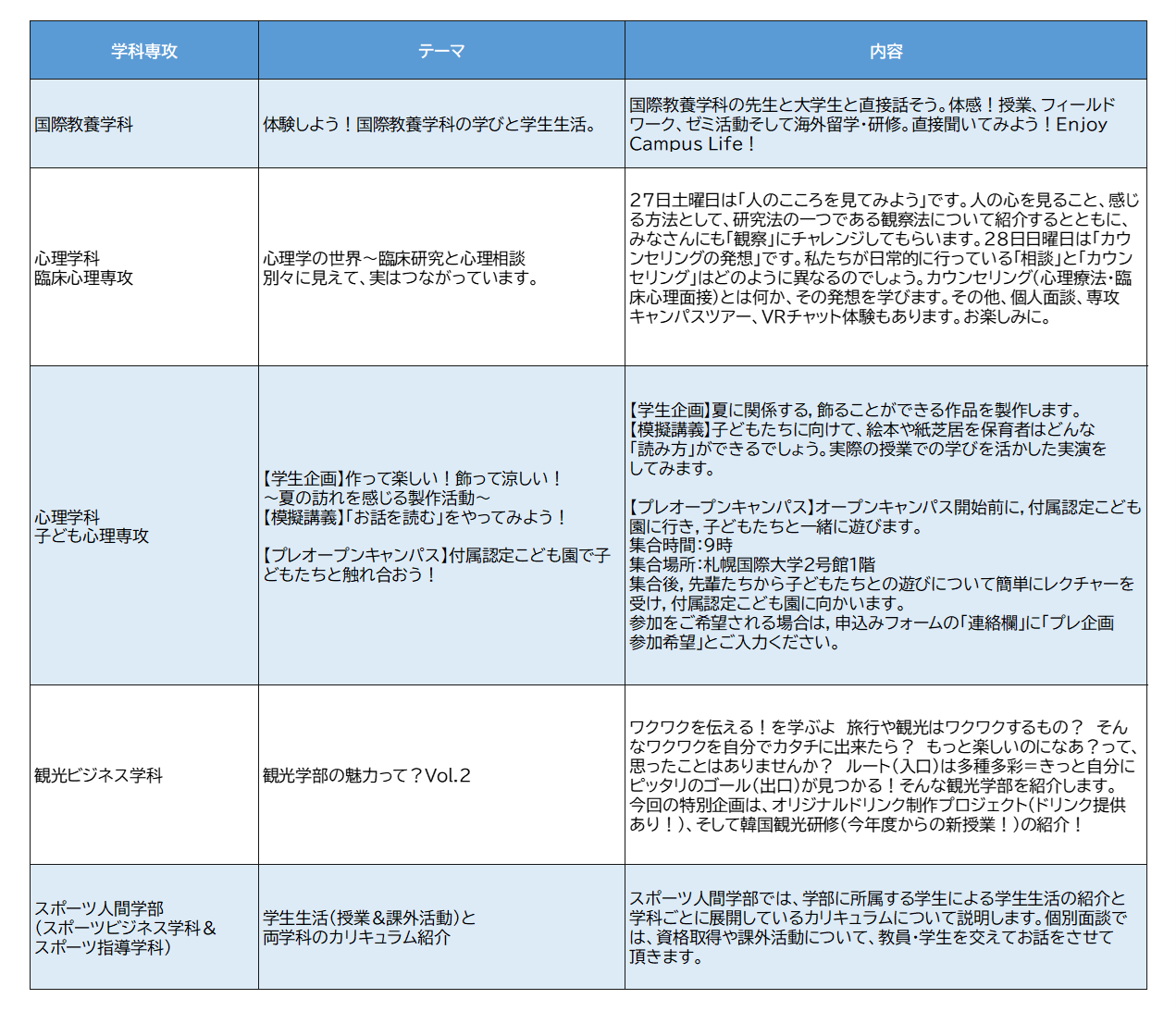Select the 心理学科 子ども心理専攻 cell
Viewport: 1176px width, 1011px height.
pos(144,525)
